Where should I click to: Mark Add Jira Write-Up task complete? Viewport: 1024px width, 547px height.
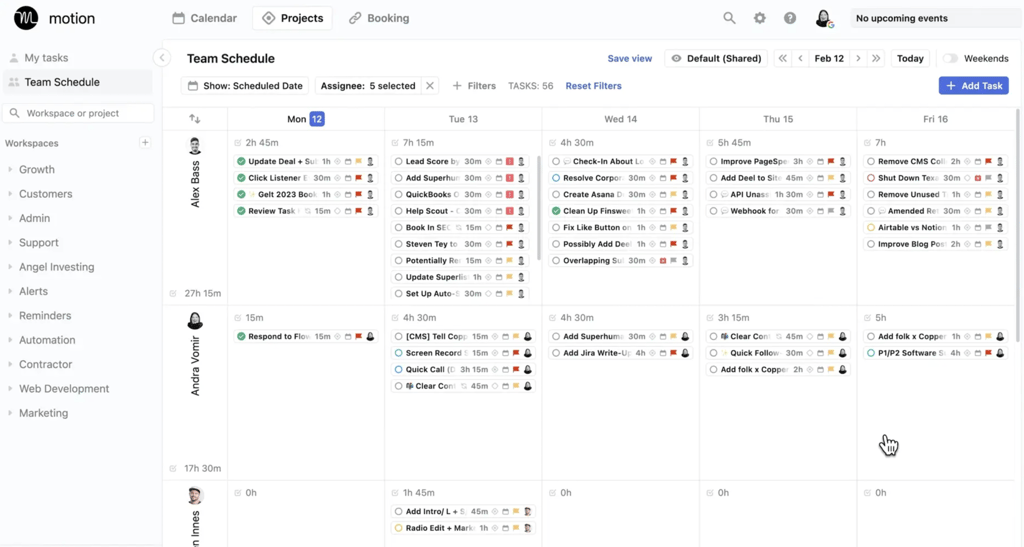tap(556, 352)
